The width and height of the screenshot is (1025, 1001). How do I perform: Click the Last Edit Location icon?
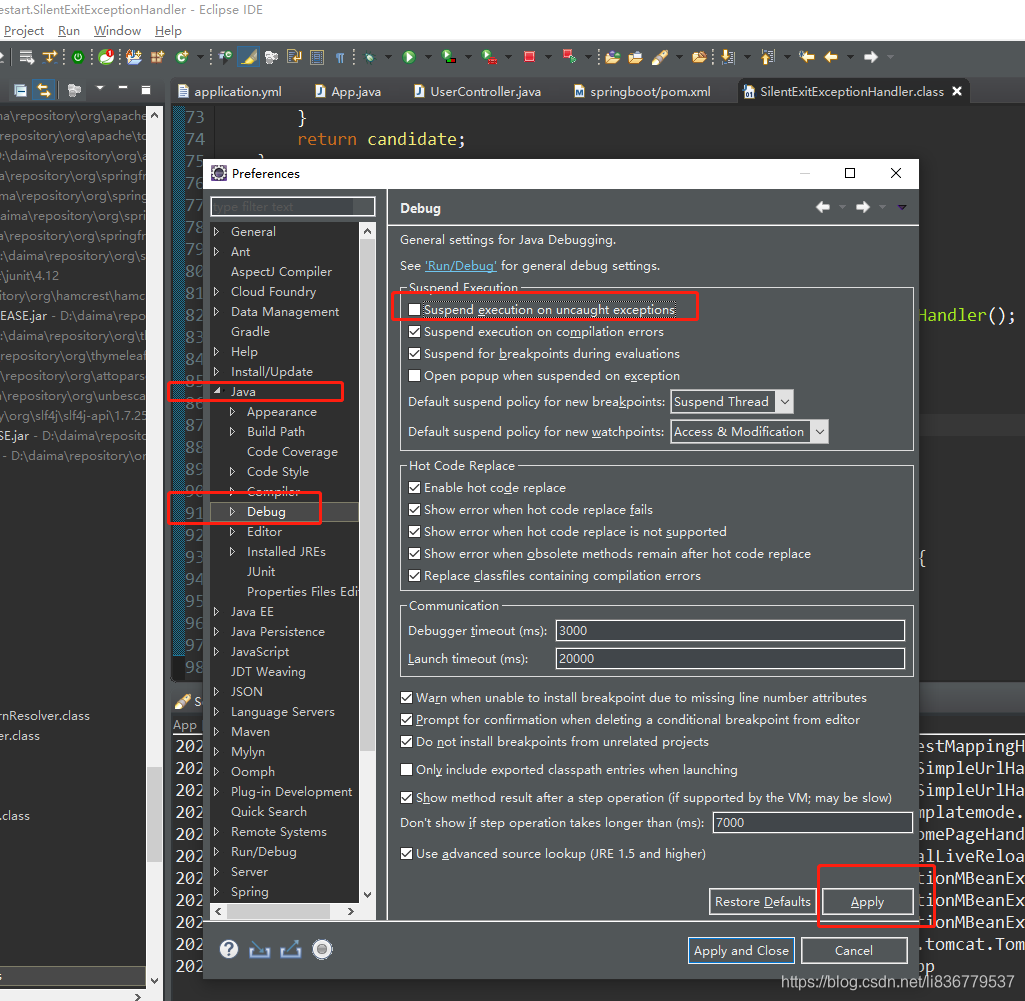coord(806,57)
